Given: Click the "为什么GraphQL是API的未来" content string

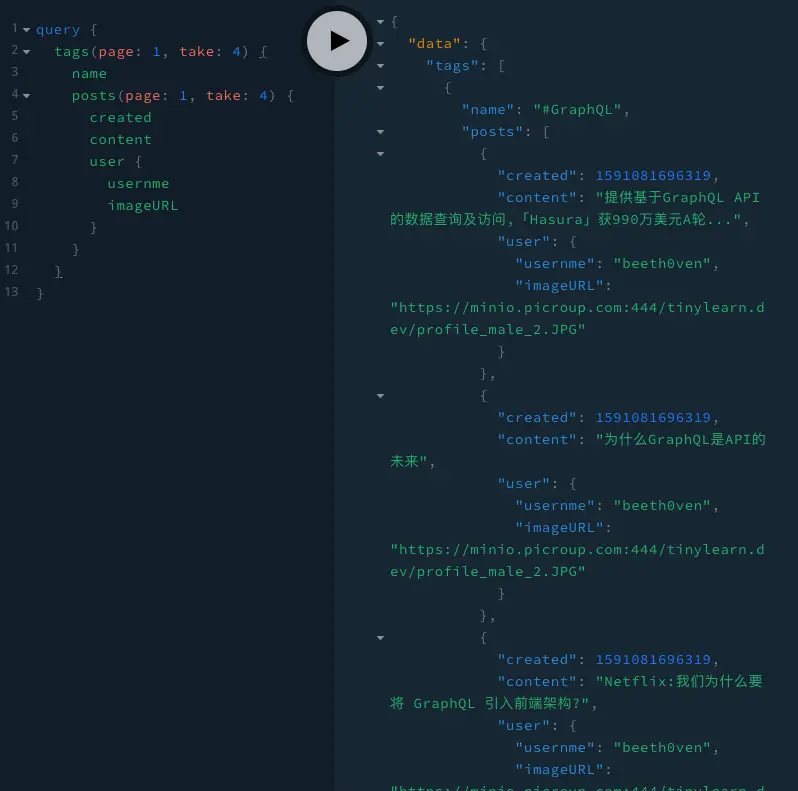Looking at the screenshot, I should pyautogui.click(x=578, y=450).
